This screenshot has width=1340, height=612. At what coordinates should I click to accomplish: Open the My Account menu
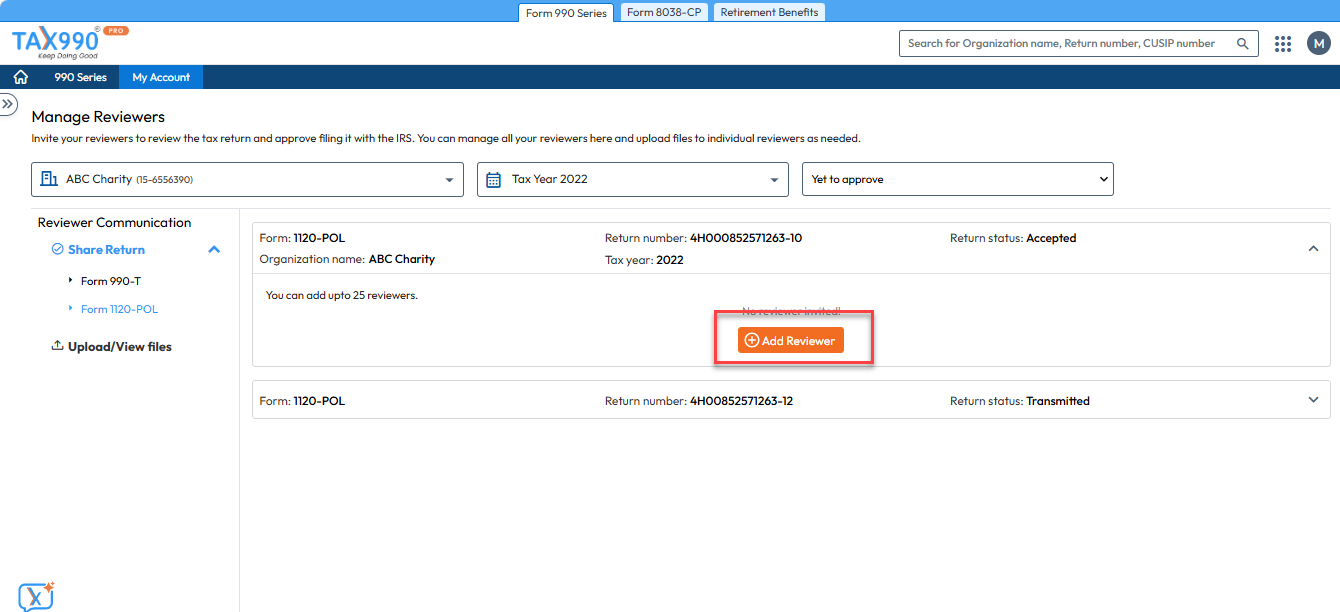pos(161,77)
